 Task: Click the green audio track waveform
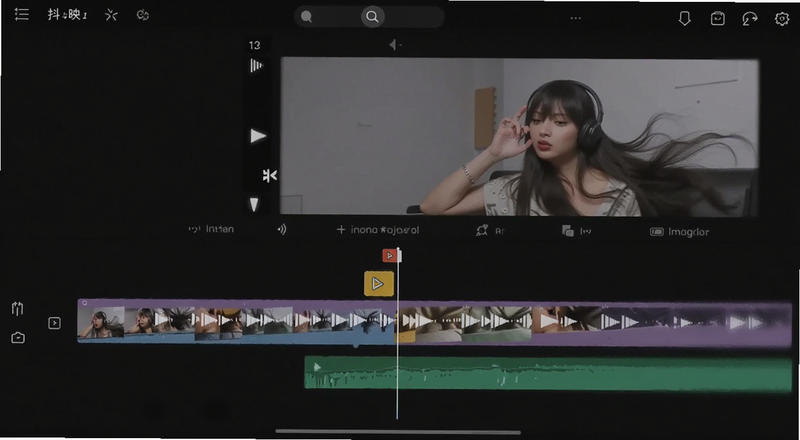click(x=548, y=374)
